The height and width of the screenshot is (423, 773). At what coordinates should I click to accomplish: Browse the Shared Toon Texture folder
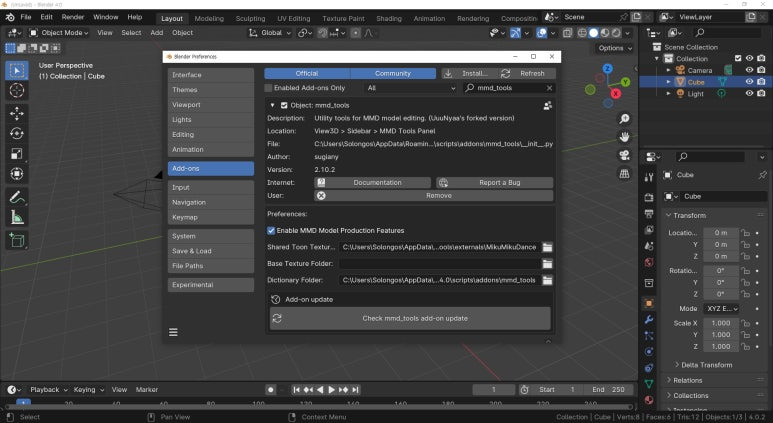(x=547, y=247)
